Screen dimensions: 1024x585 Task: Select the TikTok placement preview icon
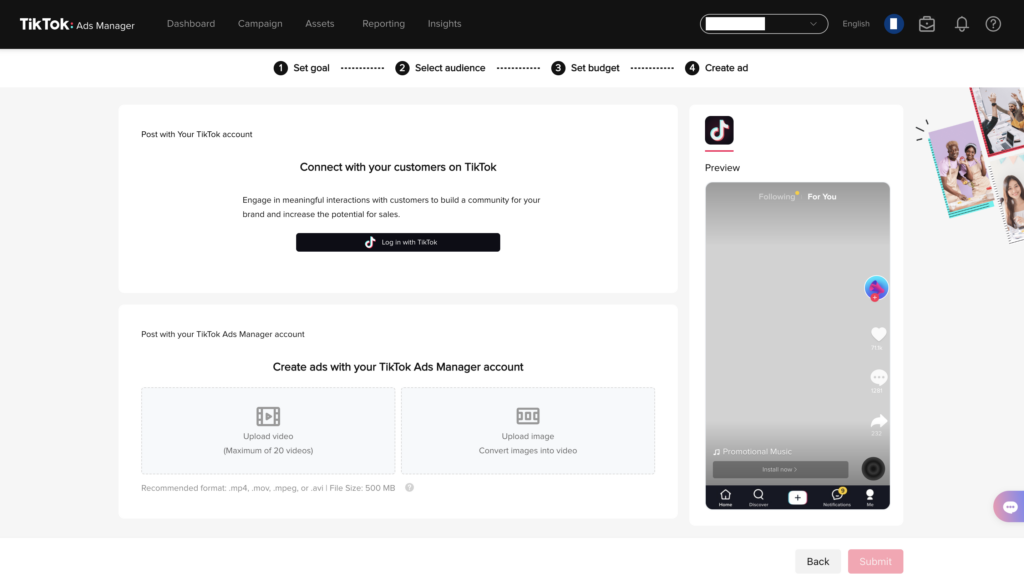click(x=719, y=131)
